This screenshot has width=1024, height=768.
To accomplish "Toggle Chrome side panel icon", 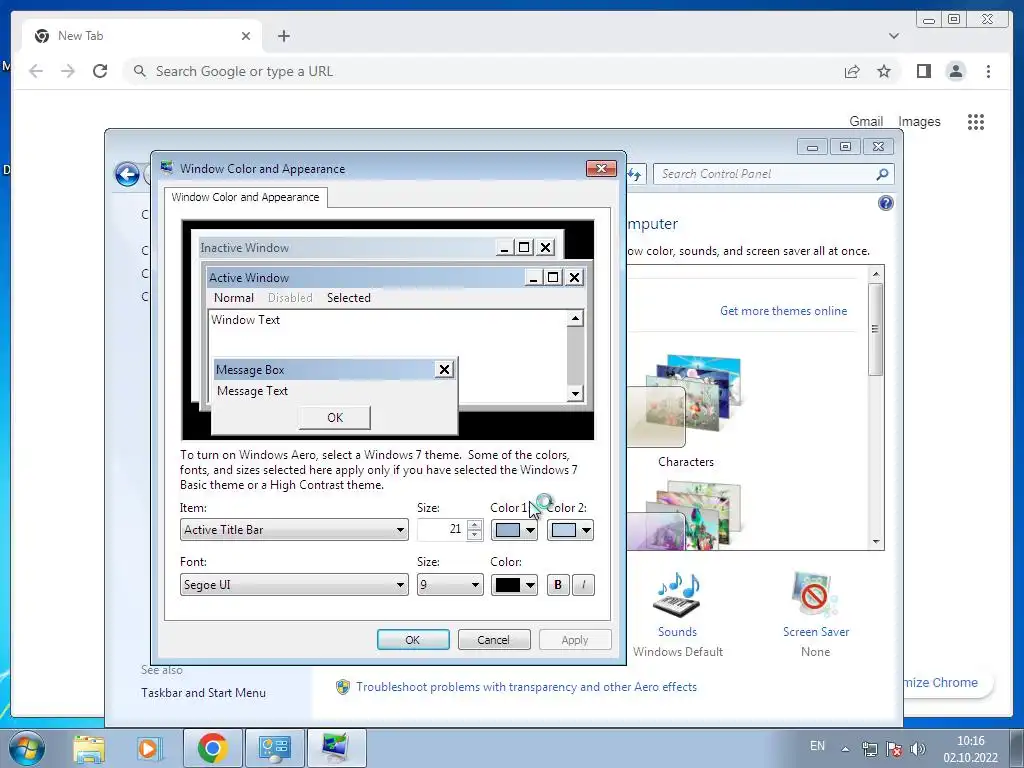I will click(x=923, y=71).
